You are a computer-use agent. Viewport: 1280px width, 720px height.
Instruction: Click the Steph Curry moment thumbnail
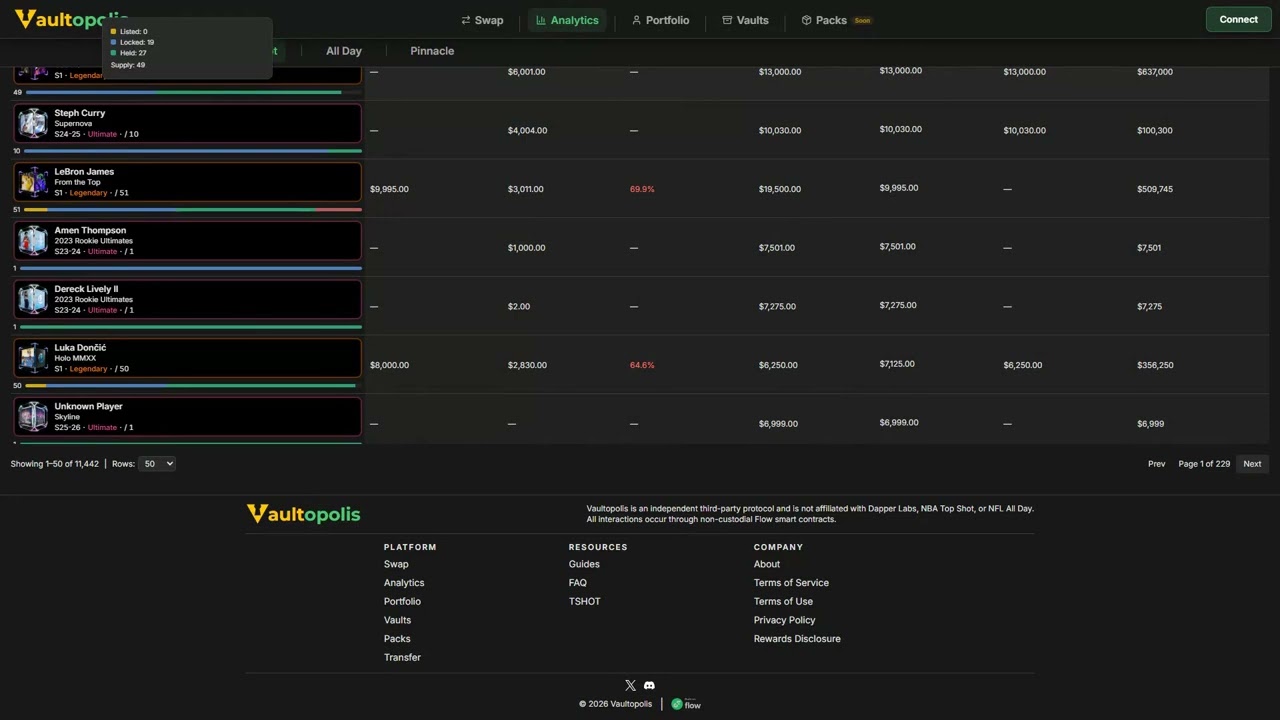[x=33, y=123]
